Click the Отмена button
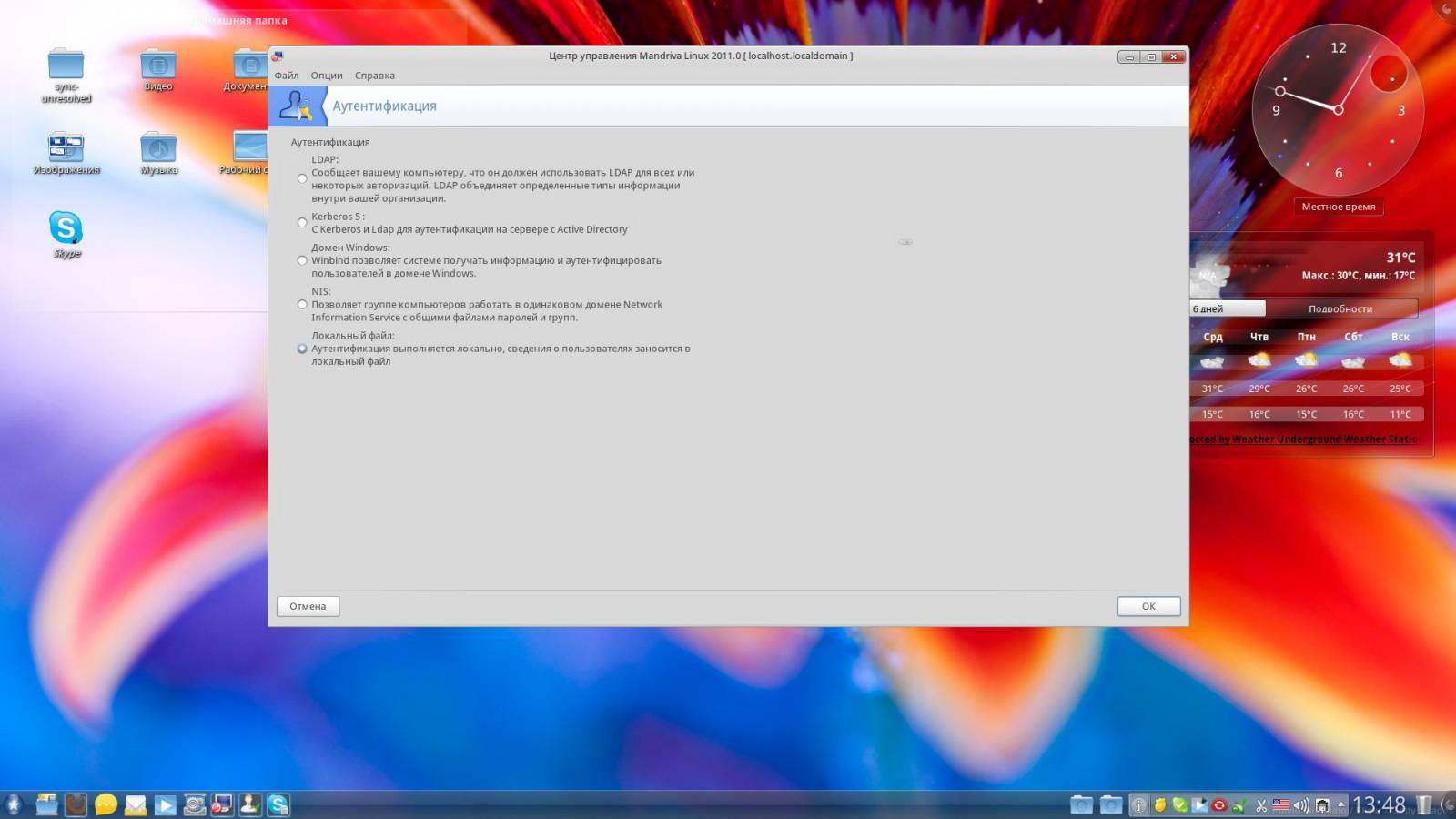 (308, 606)
